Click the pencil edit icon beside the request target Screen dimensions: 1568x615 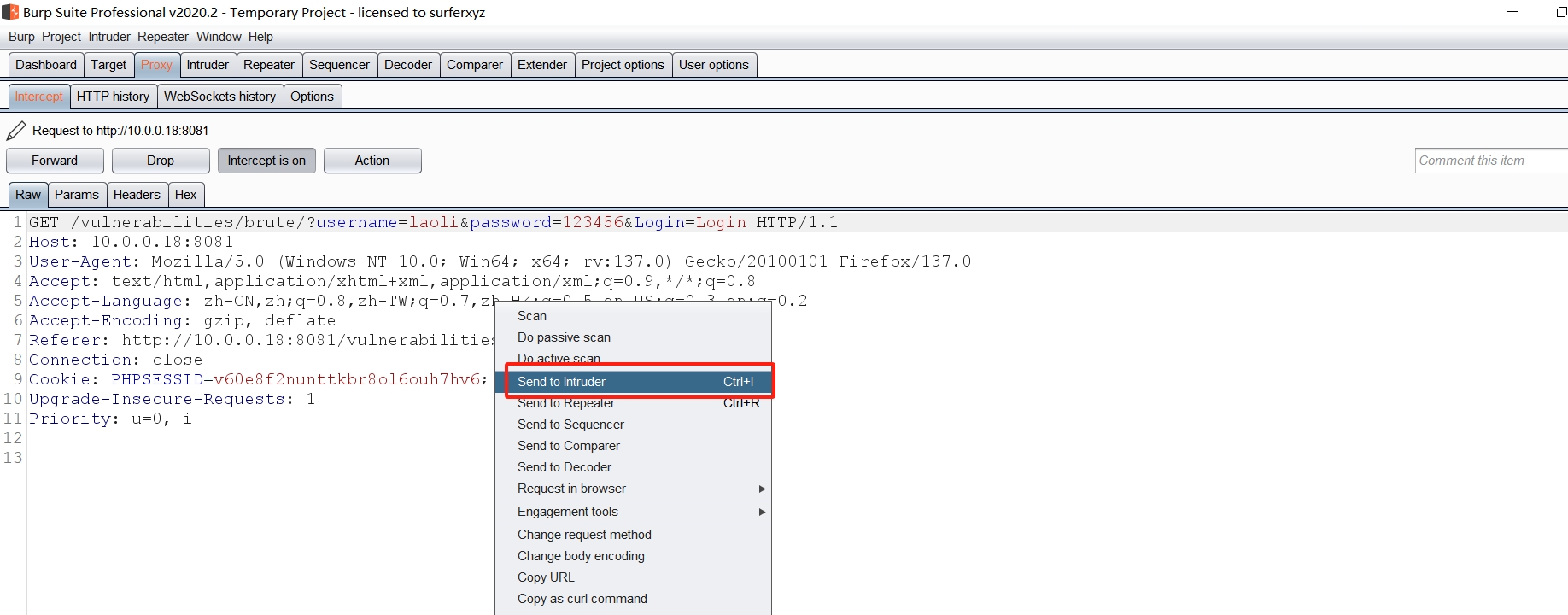pos(16,131)
